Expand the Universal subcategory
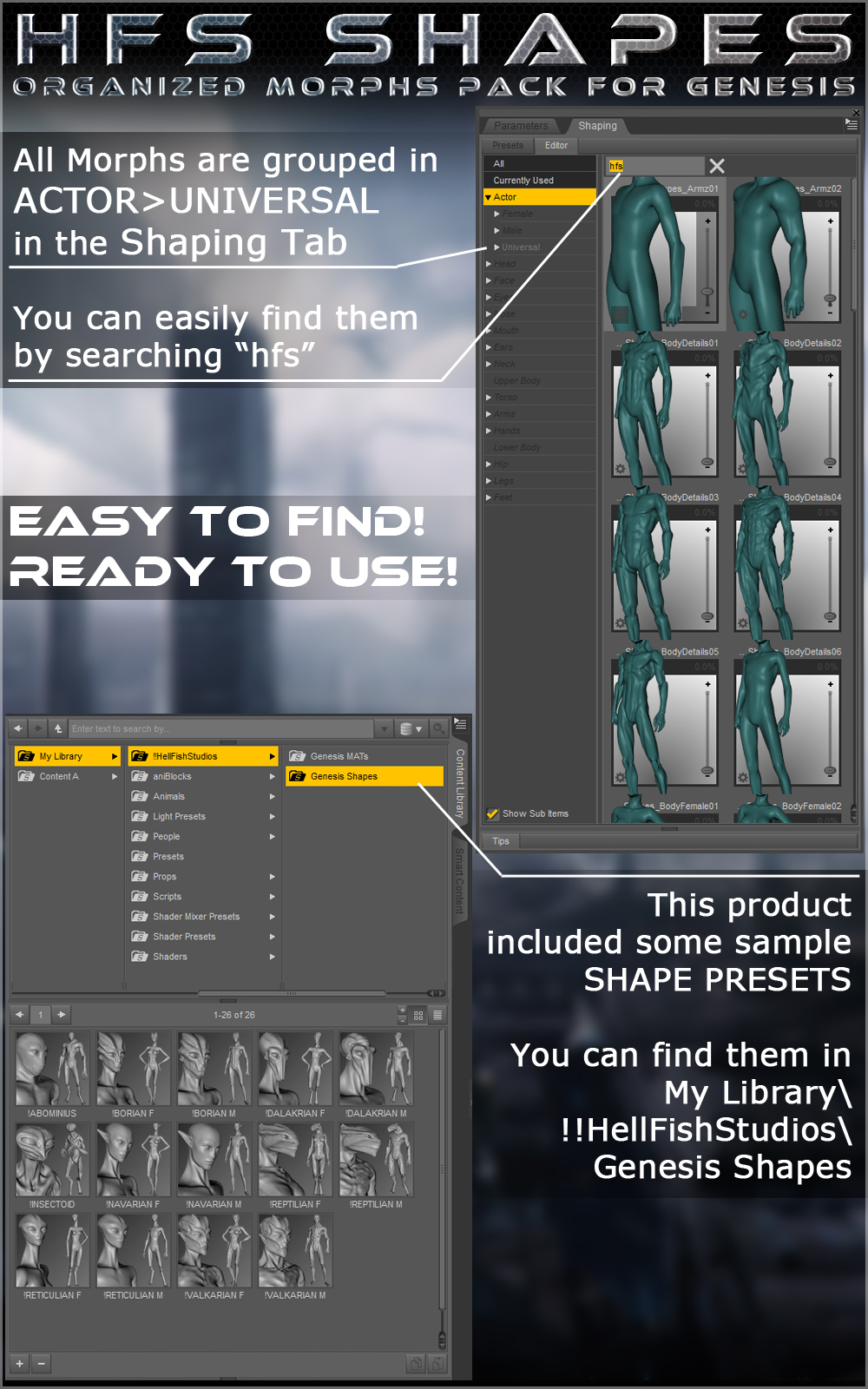 click(496, 247)
